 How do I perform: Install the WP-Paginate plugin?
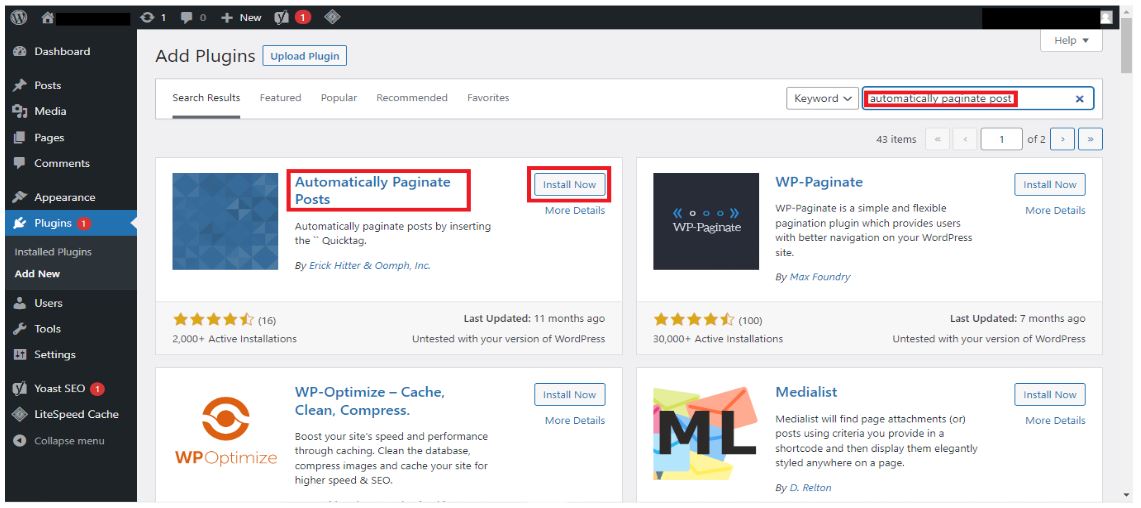click(1050, 185)
